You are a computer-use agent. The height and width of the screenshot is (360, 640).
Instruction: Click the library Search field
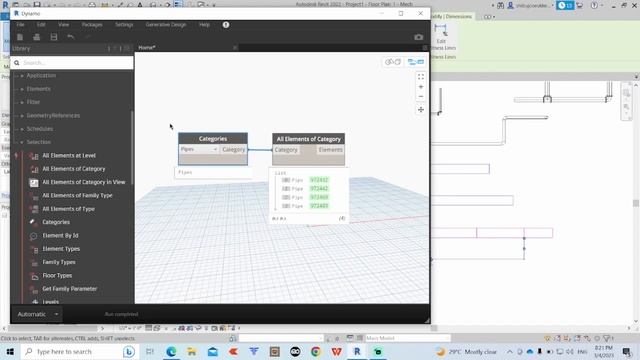click(72, 63)
